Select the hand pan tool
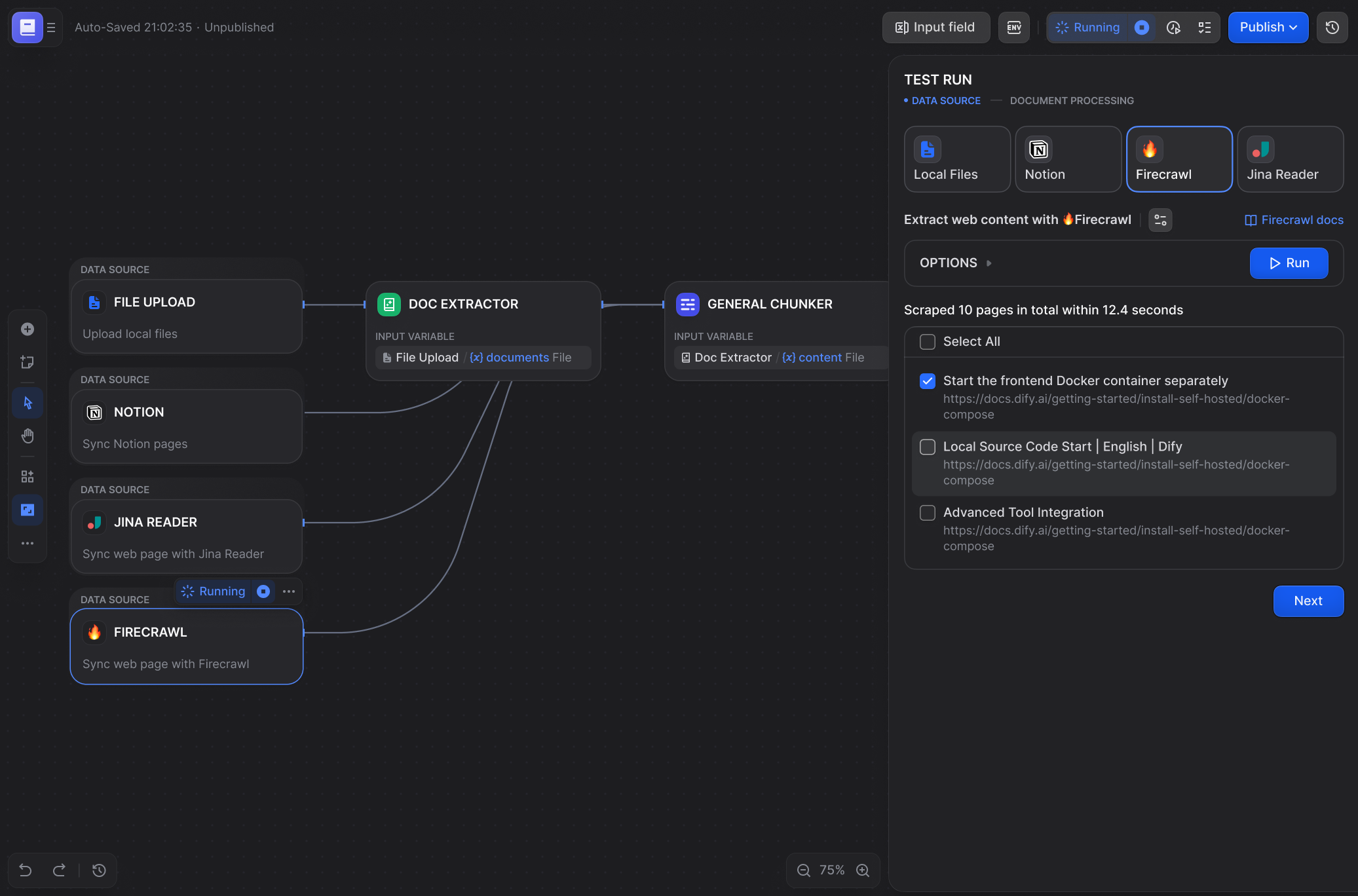The image size is (1358, 896). [x=28, y=436]
